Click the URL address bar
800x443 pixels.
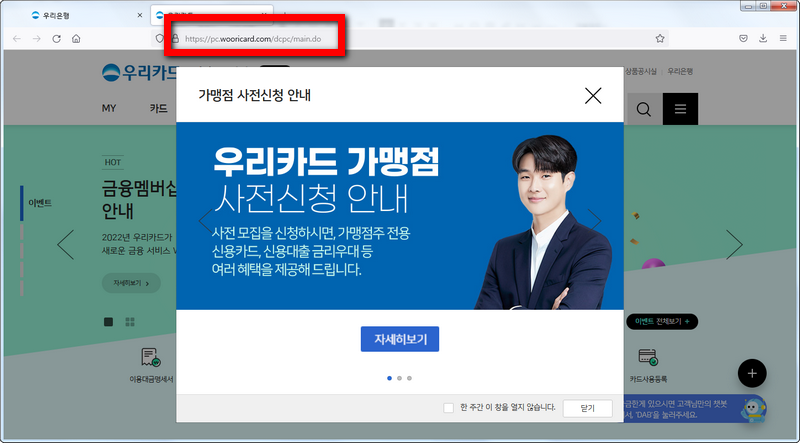coord(408,39)
